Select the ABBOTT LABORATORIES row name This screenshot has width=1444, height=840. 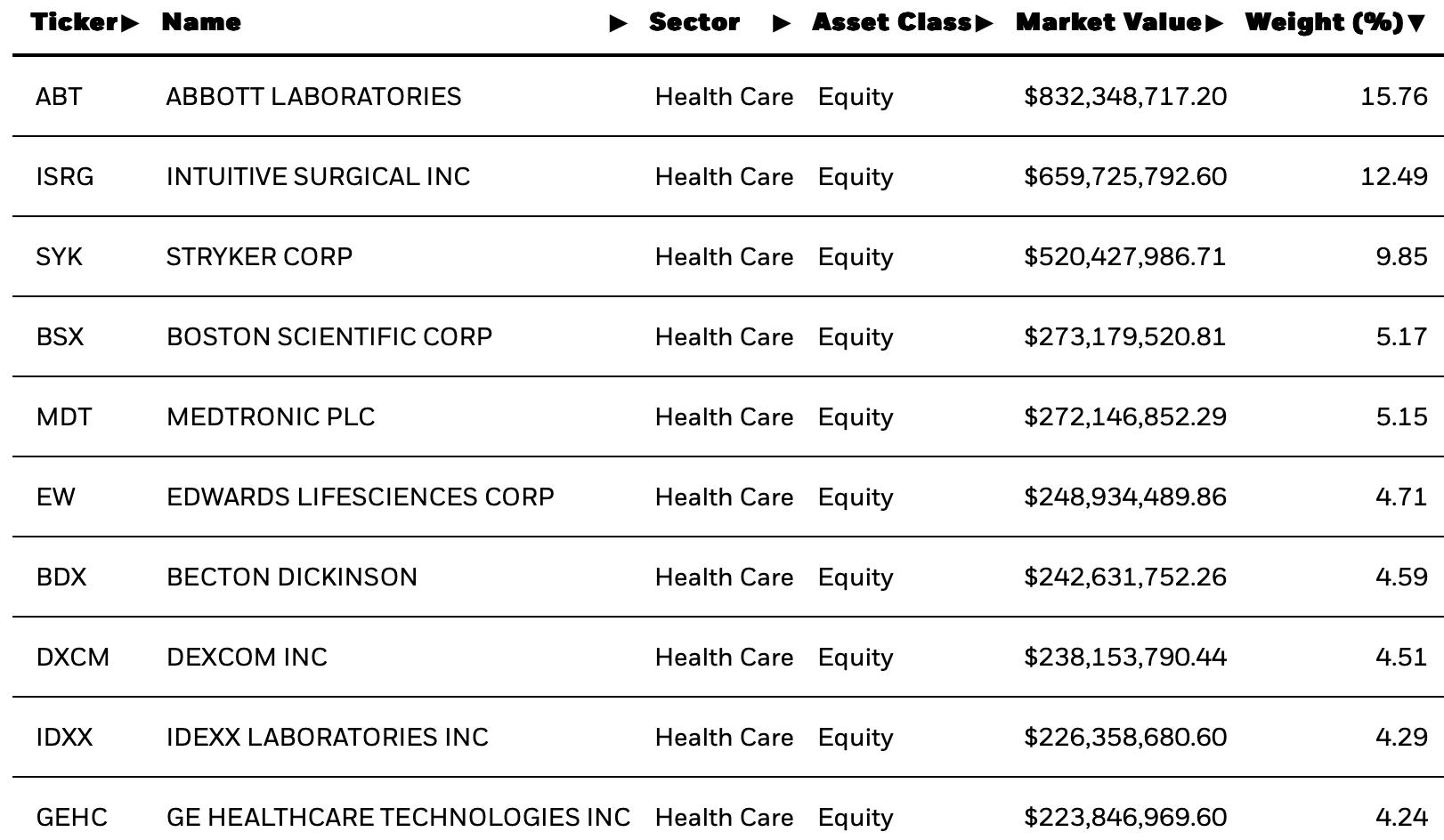(x=313, y=96)
